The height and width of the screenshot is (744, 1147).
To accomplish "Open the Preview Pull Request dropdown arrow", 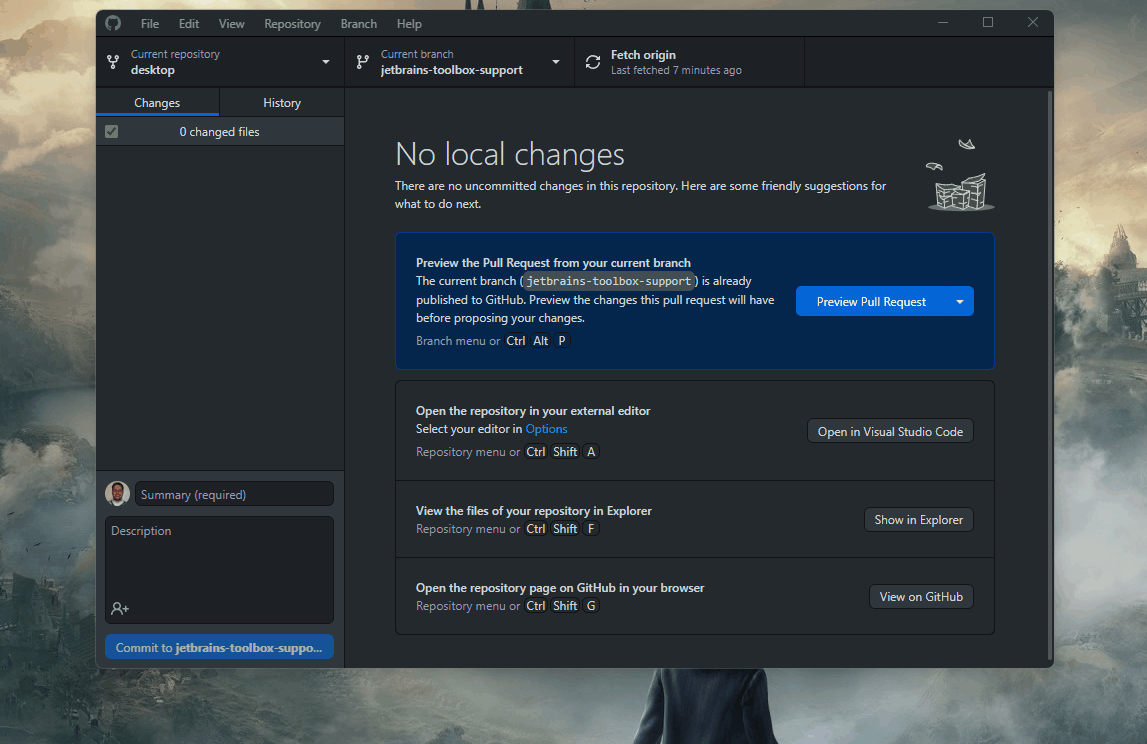I will (x=958, y=300).
